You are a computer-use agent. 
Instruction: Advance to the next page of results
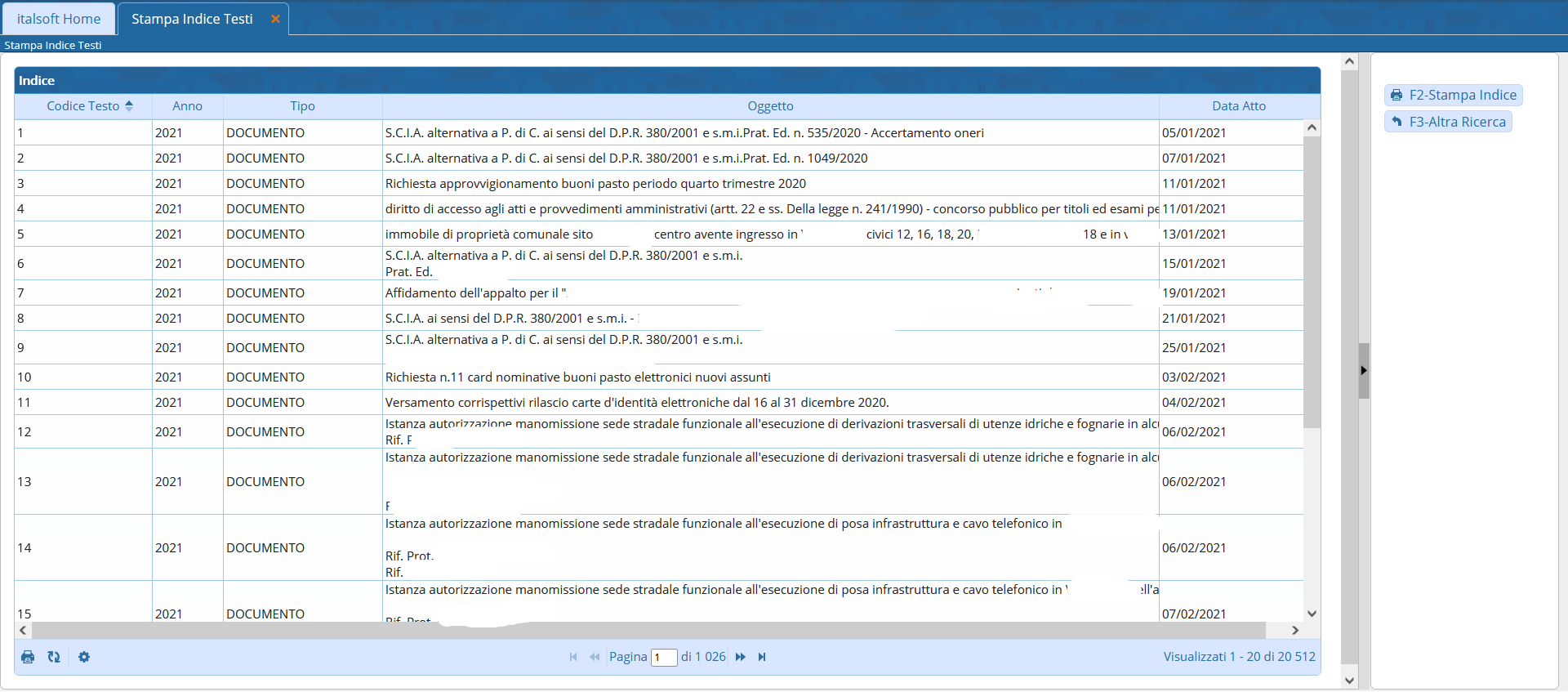click(x=741, y=657)
